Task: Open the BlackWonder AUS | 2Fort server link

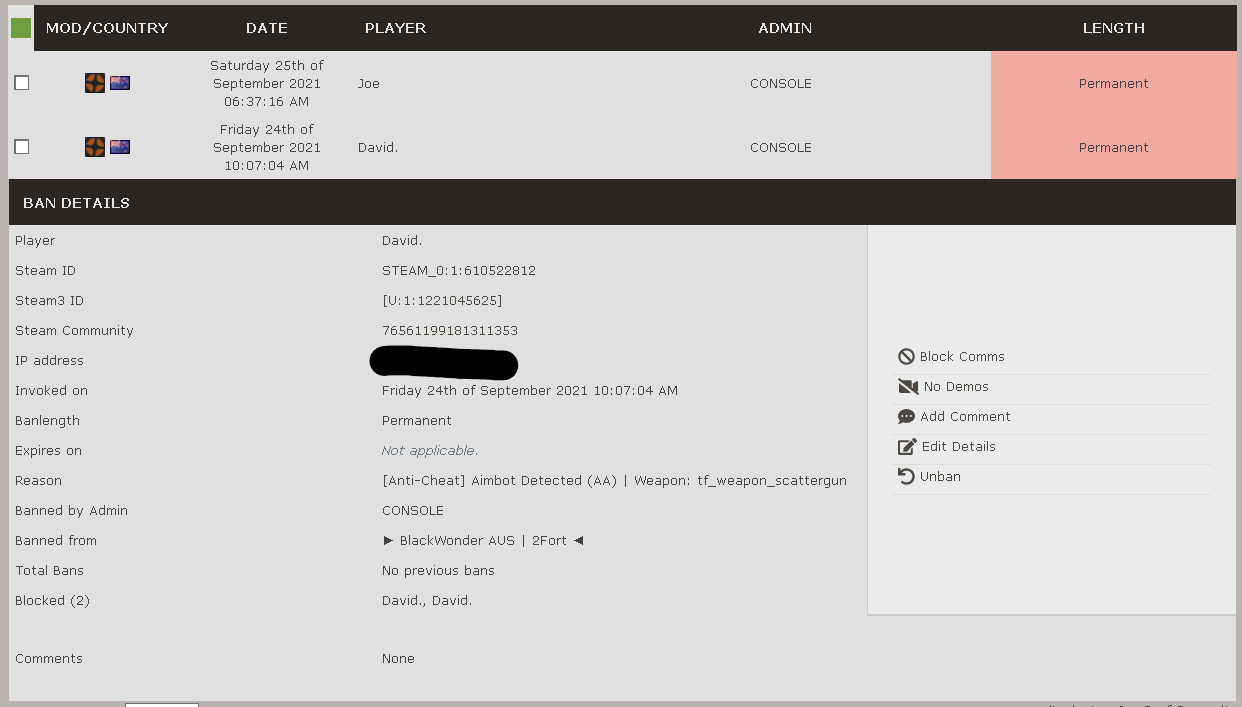Action: tap(483, 540)
